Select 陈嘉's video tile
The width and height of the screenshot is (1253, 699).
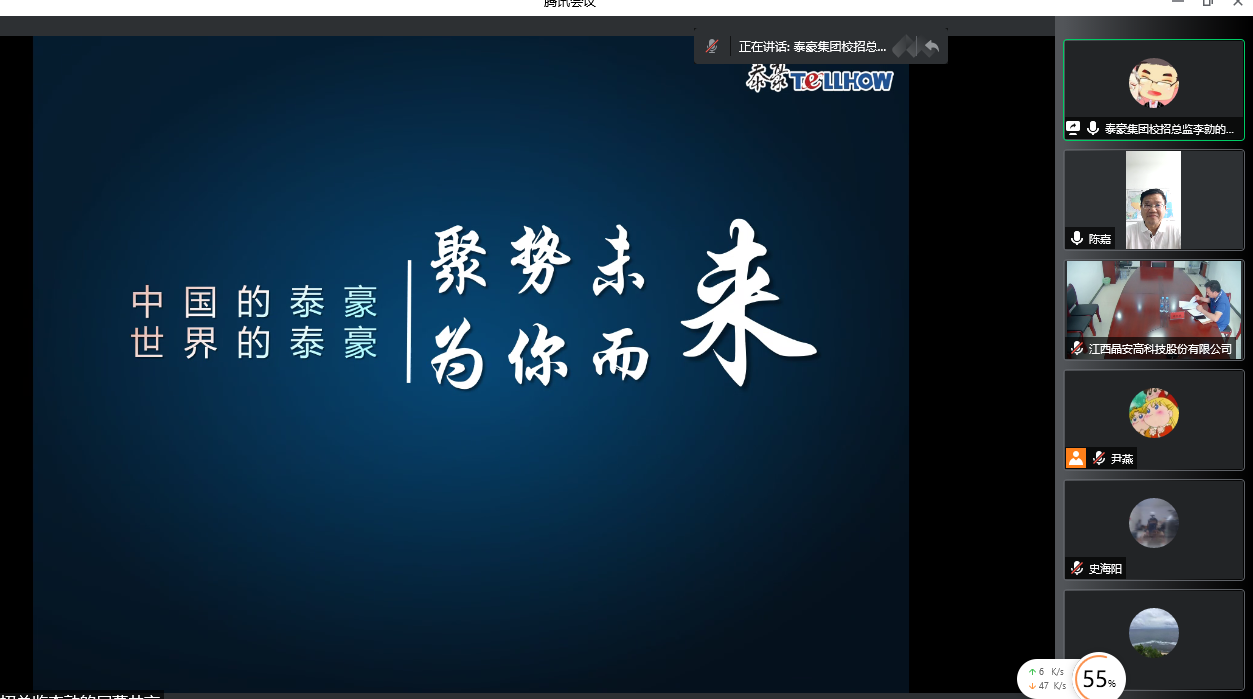(1154, 200)
